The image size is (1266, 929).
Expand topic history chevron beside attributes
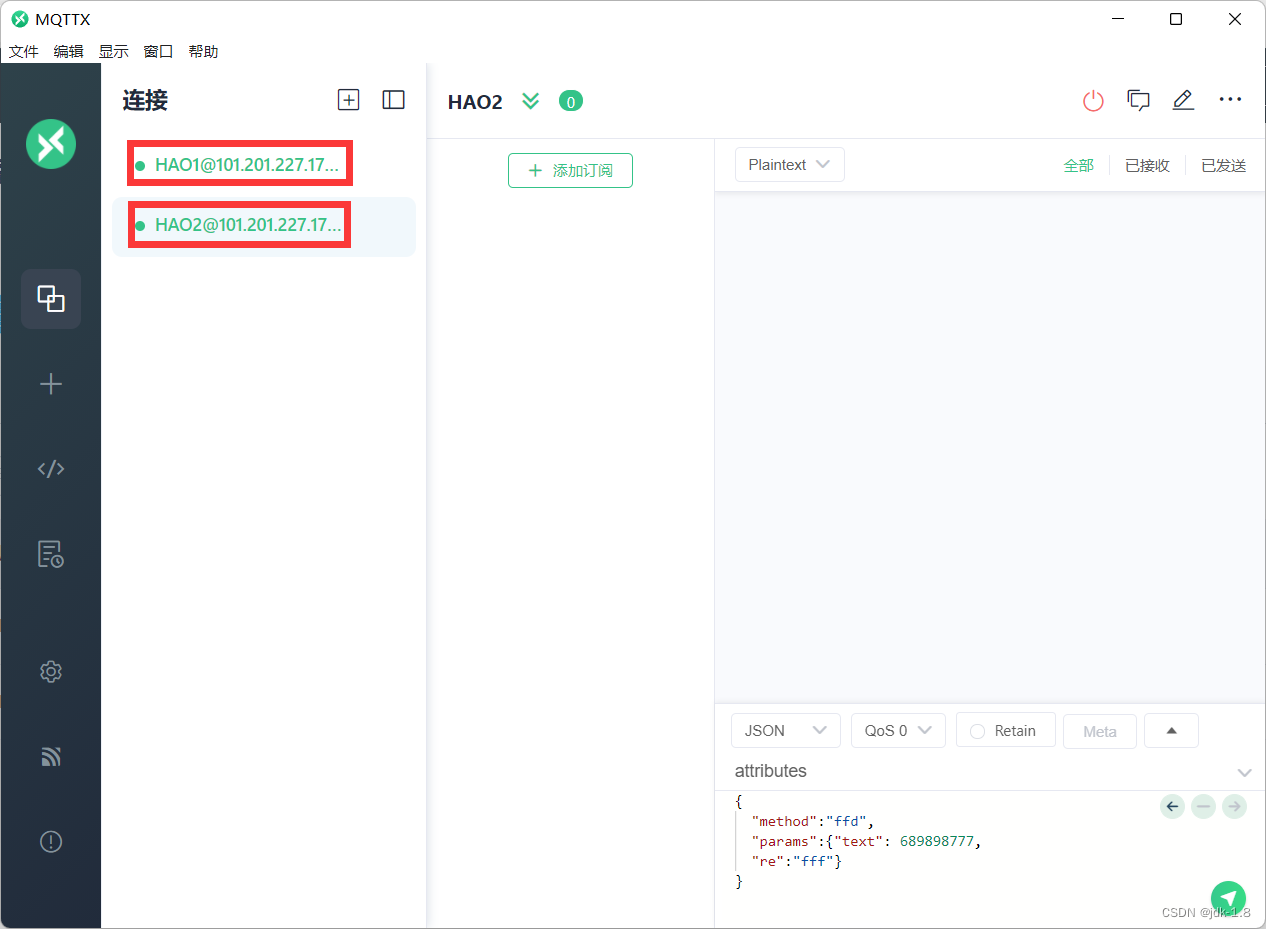pyautogui.click(x=1245, y=773)
